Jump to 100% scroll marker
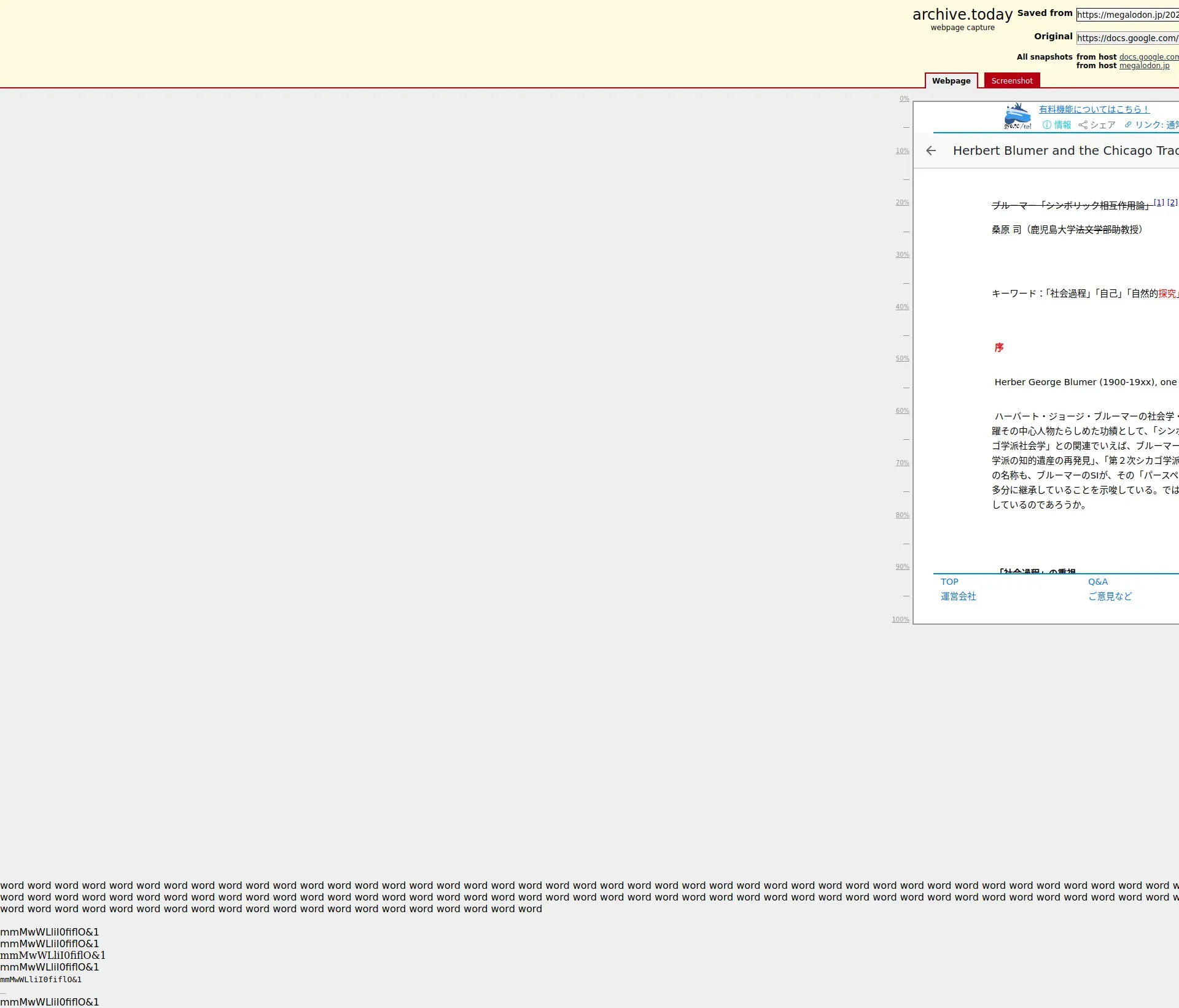The width and height of the screenshot is (1179, 1008). pos(900,619)
